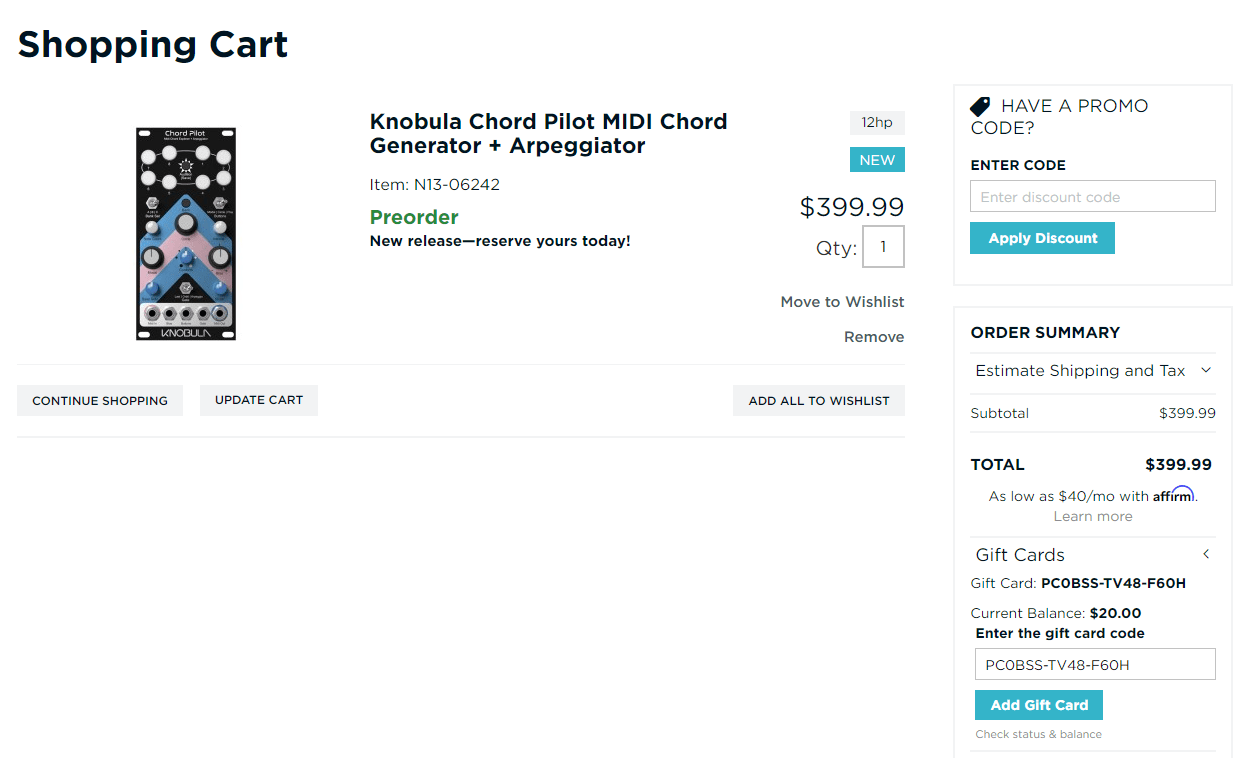Add all items to wishlist
The width and height of the screenshot is (1249, 758).
pyautogui.click(x=818, y=400)
